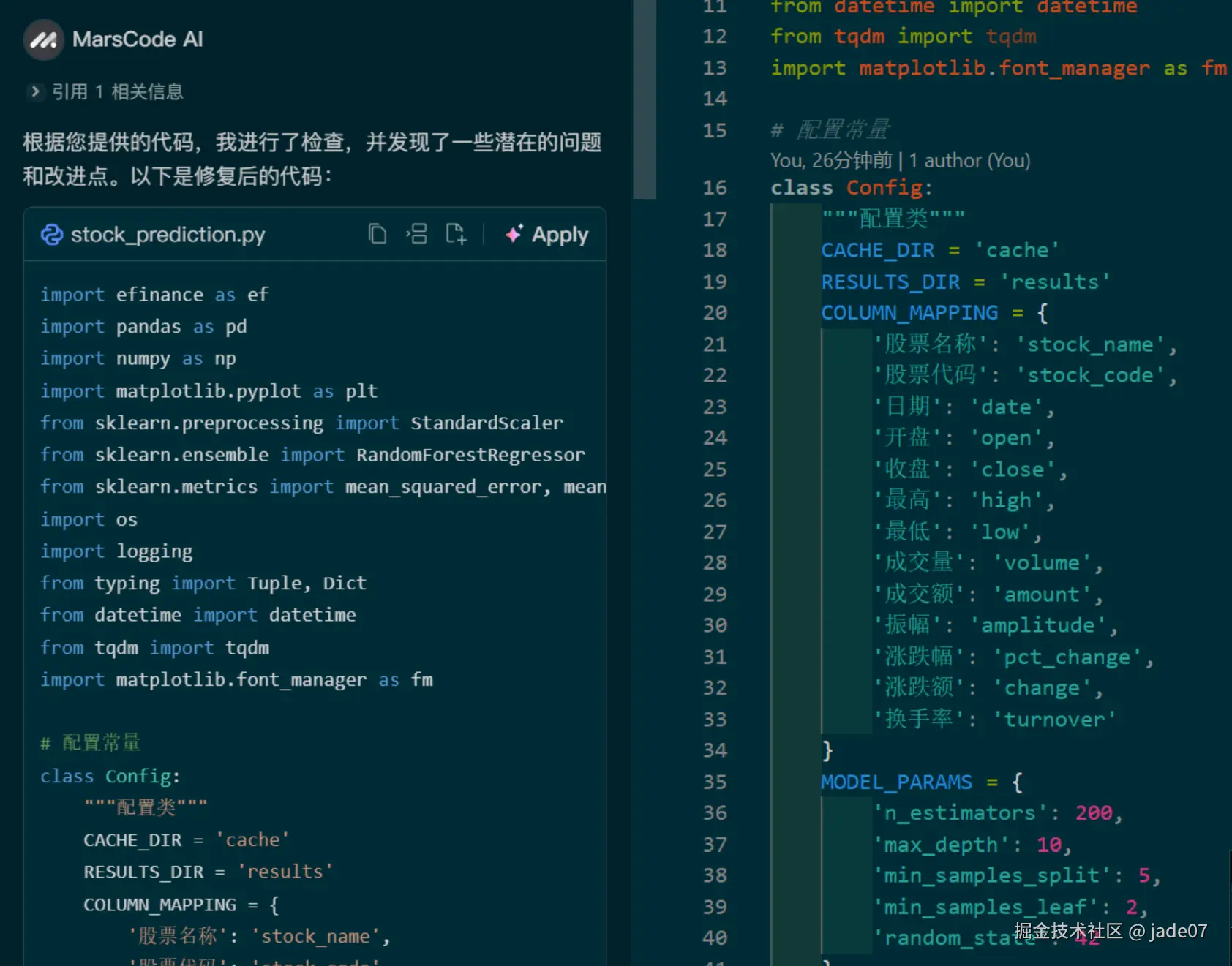This screenshot has width=1232, height=966.
Task: Click the code file icon beside stock_prediction.py
Action: [x=52, y=235]
